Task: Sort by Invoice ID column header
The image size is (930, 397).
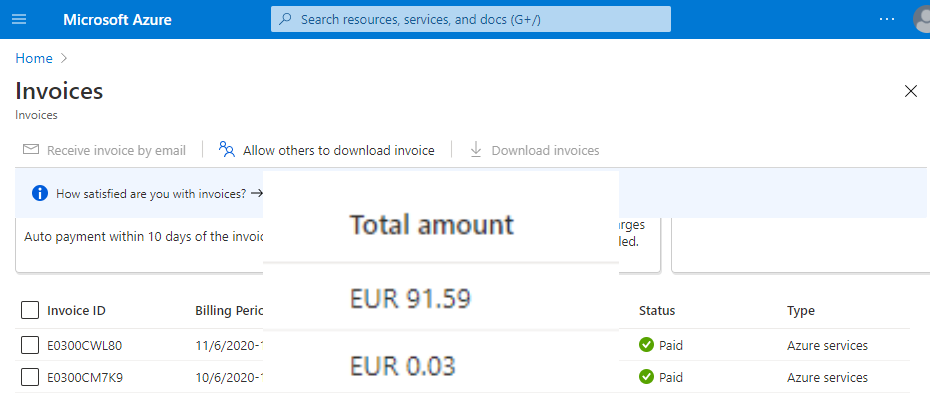Action: tap(77, 310)
